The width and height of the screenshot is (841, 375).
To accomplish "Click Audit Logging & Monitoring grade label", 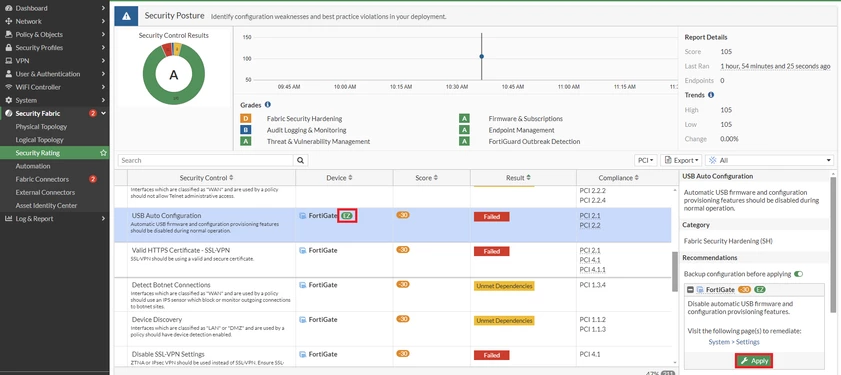I will (306, 130).
